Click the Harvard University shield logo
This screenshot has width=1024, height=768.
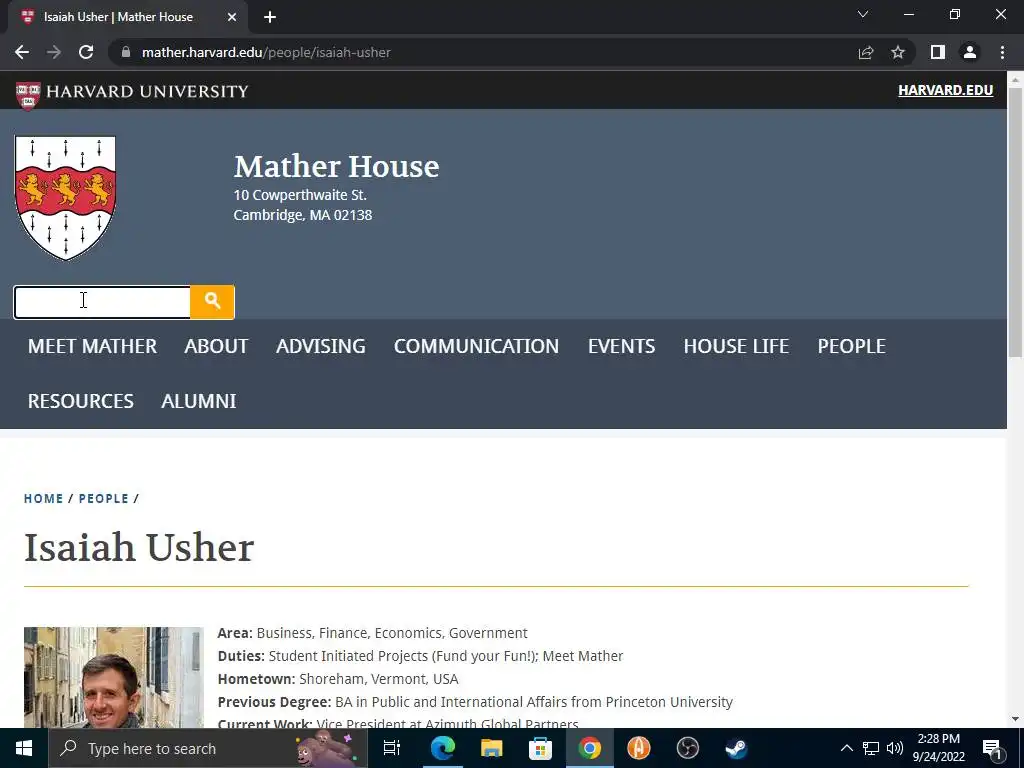click(x=28, y=95)
